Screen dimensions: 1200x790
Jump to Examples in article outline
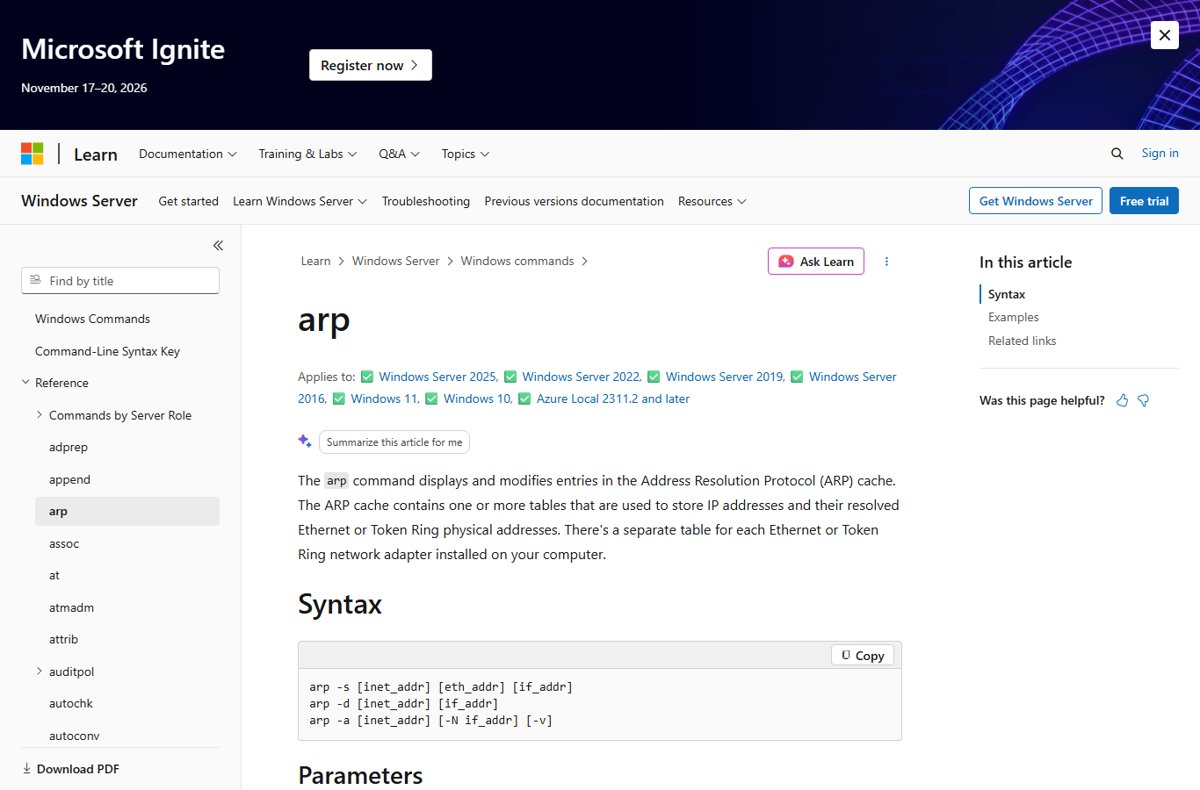pos(1013,317)
